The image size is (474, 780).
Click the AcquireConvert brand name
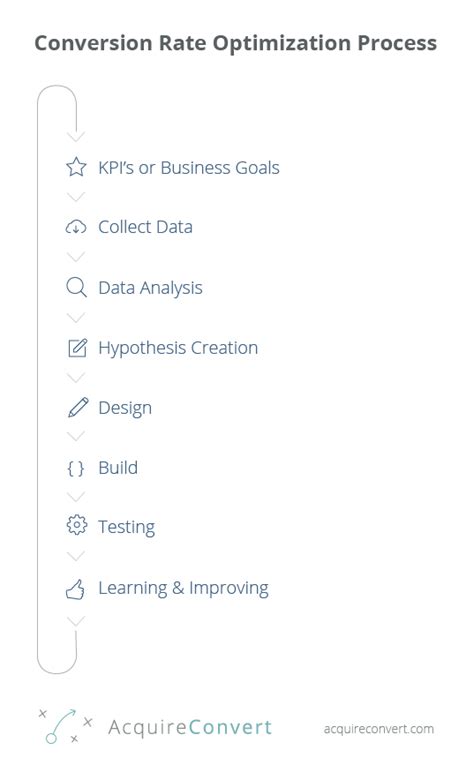point(190,727)
